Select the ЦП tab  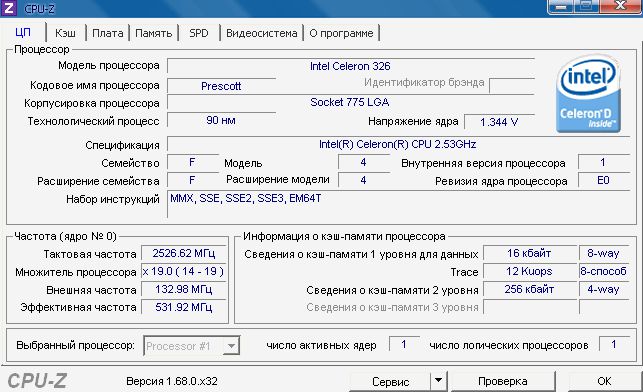coord(23,32)
